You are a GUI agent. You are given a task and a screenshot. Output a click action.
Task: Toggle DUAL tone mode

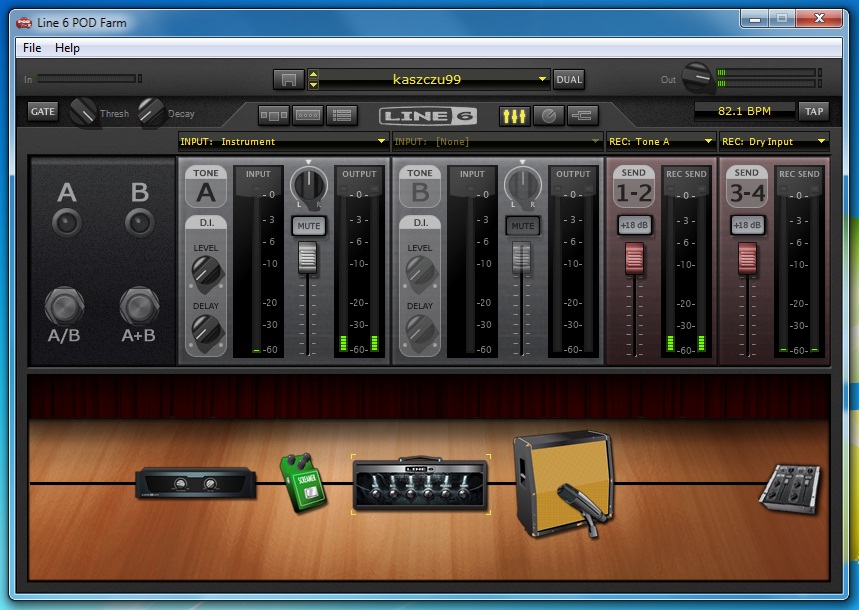point(569,79)
